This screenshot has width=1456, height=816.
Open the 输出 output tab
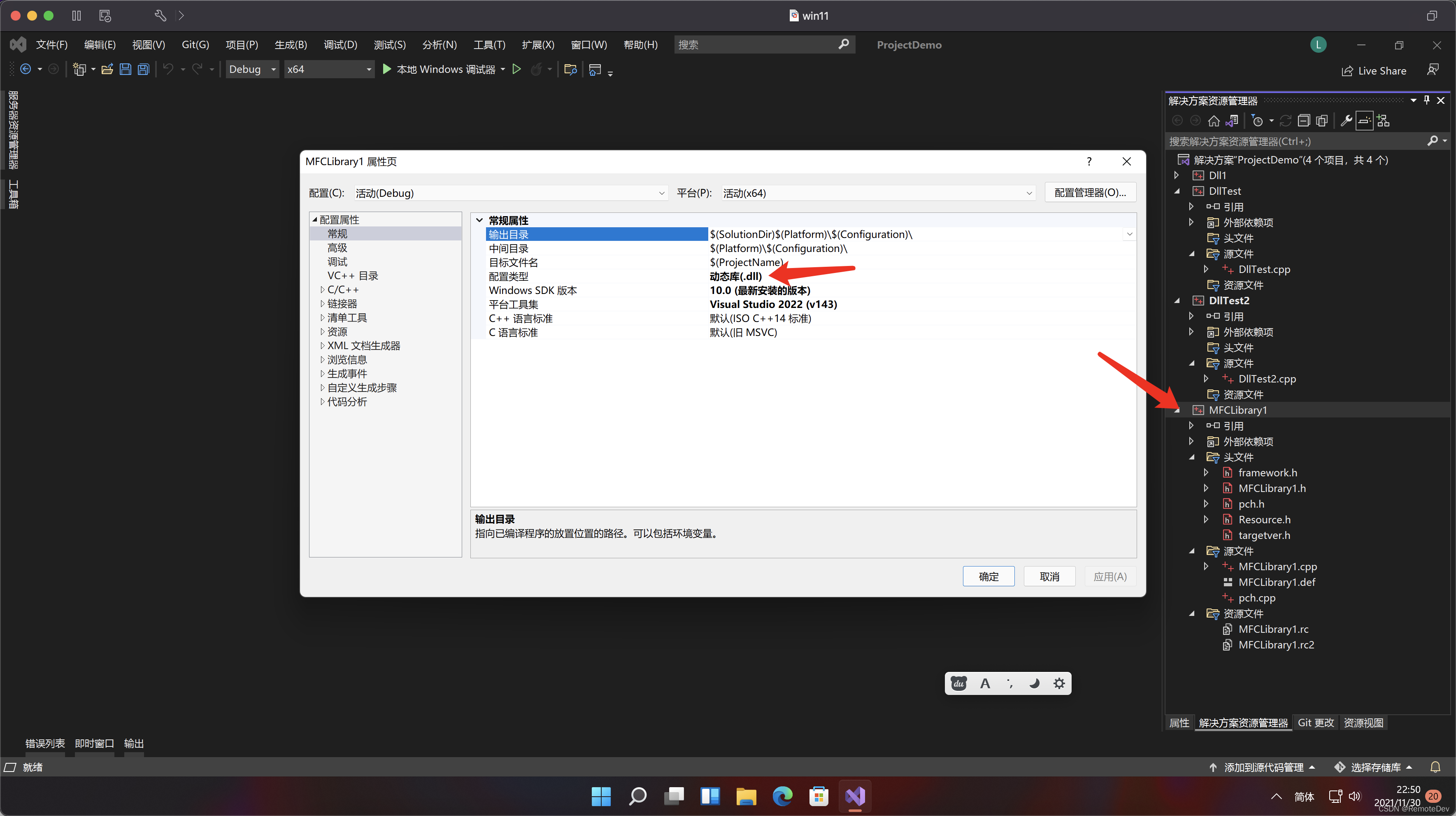133,744
